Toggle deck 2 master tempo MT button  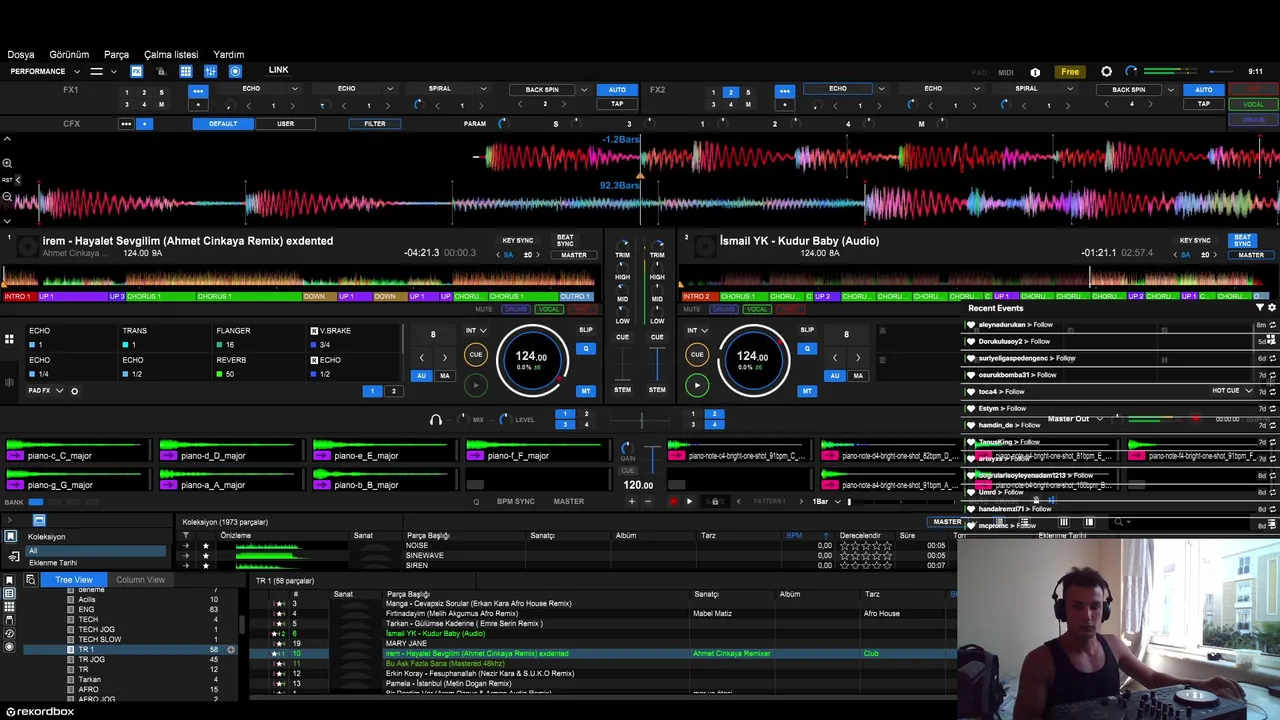coord(806,391)
